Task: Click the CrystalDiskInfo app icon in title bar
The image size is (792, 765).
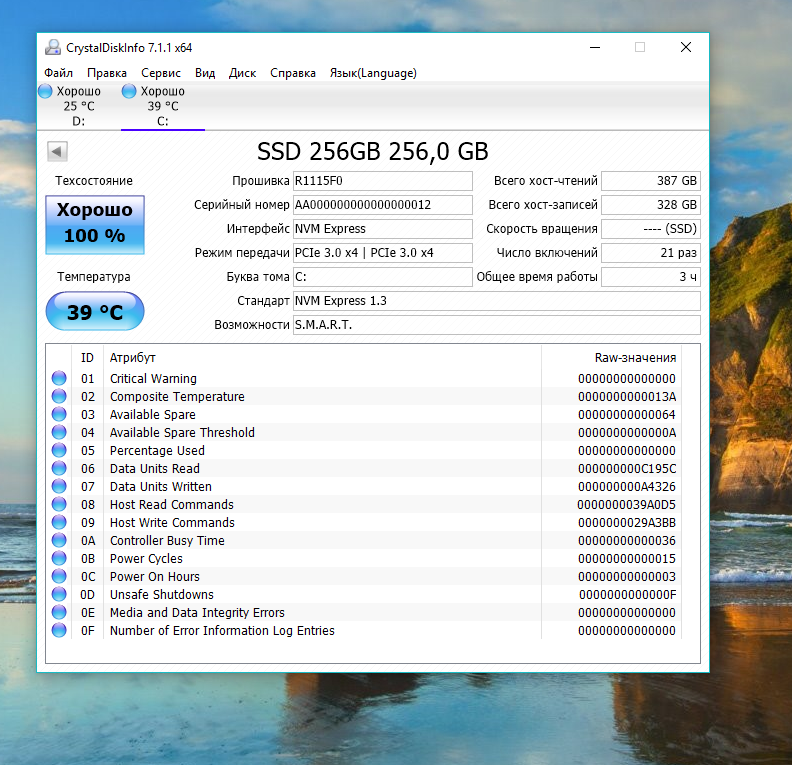Action: coord(53,47)
